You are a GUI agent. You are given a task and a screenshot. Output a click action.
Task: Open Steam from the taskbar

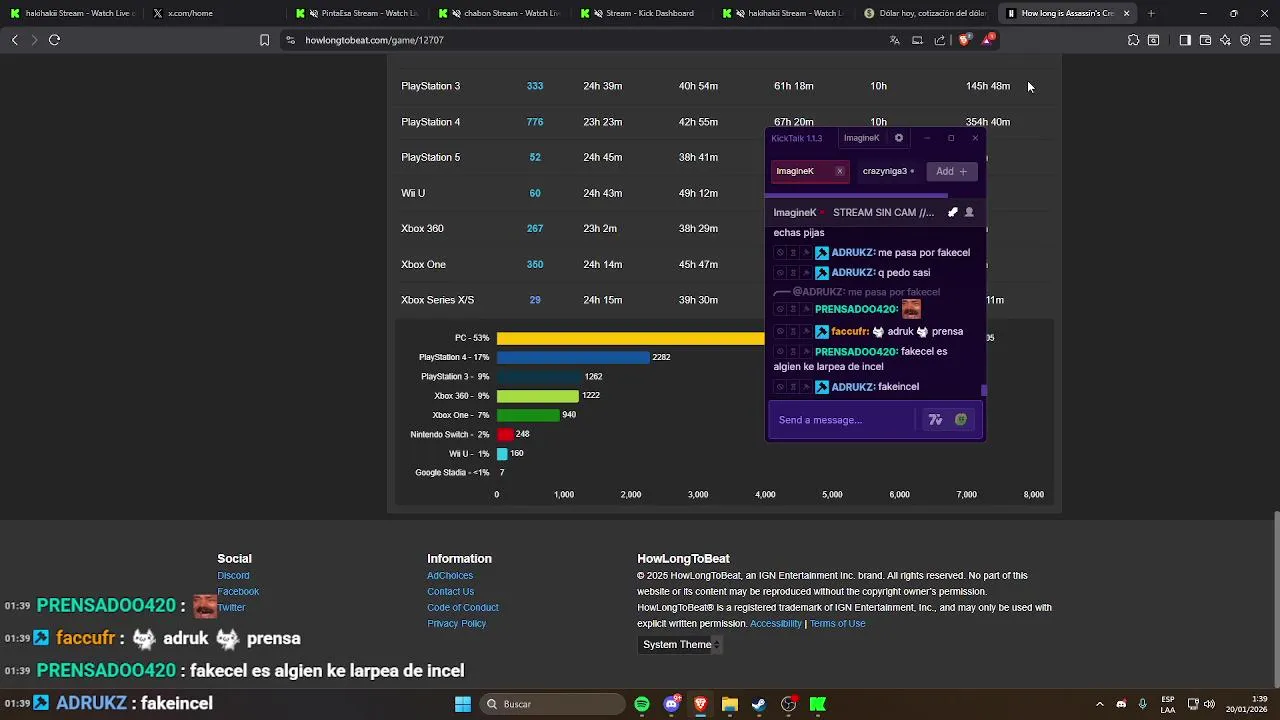tap(759, 704)
